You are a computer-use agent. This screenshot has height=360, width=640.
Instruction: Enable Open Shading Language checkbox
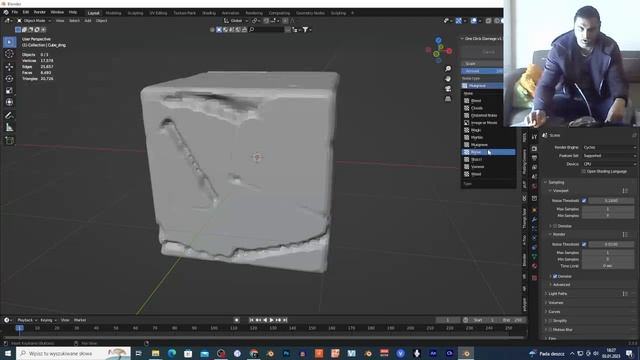[583, 172]
